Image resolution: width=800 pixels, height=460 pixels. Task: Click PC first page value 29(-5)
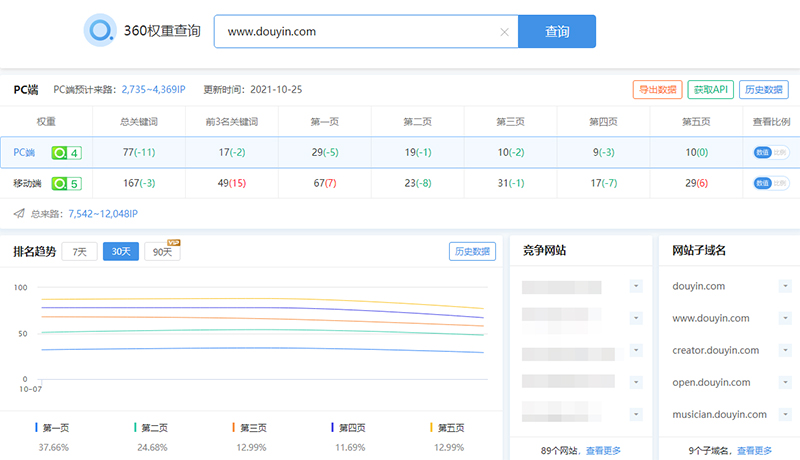pyautogui.click(x=325, y=152)
